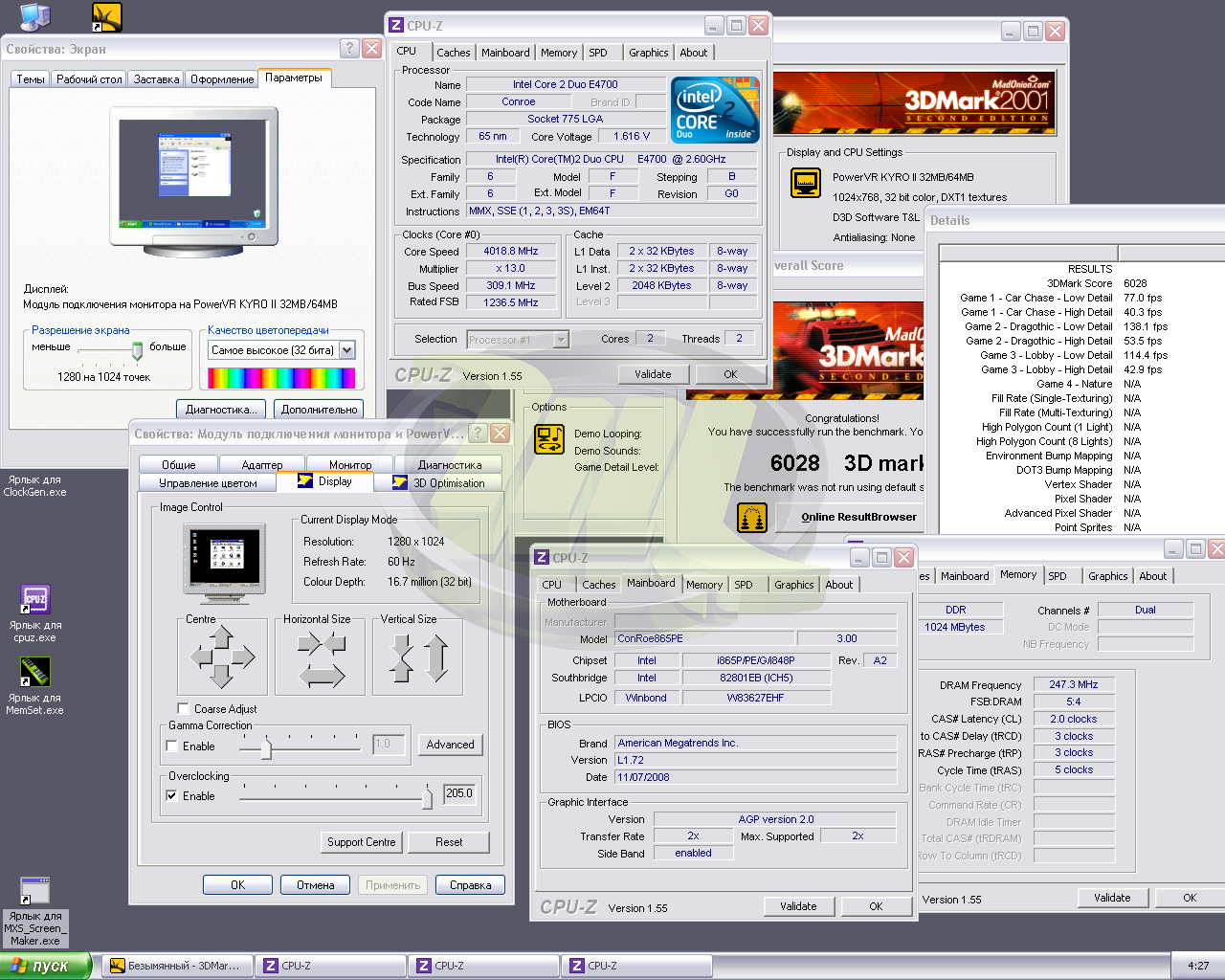The height and width of the screenshot is (980, 1225).
Task: Select the ClockGen.exe desktop shortcut label
Action: [35, 486]
